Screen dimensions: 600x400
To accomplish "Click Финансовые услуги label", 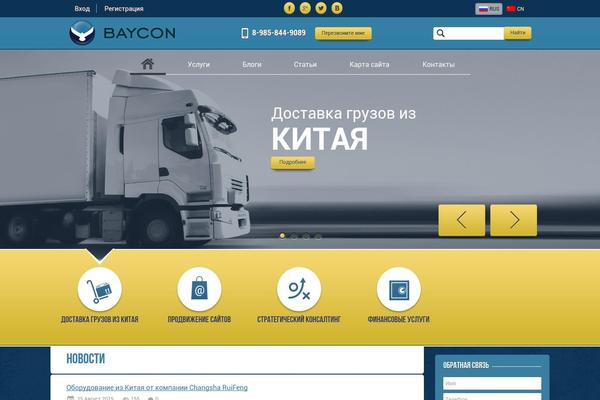I will point(399,319).
